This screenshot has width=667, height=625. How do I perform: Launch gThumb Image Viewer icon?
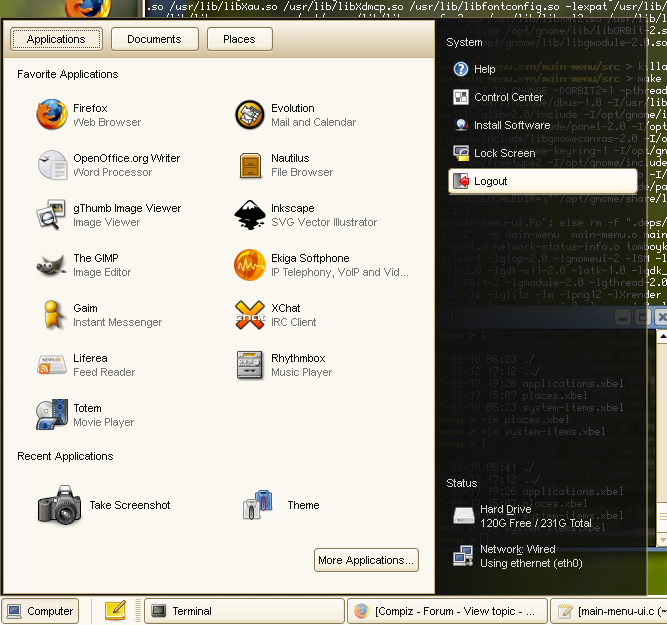tap(51, 214)
